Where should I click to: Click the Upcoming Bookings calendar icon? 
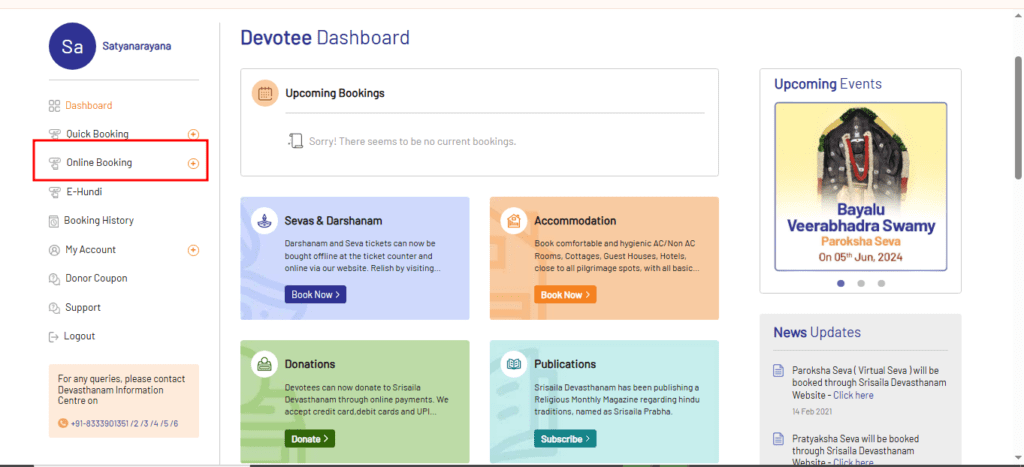point(265,94)
